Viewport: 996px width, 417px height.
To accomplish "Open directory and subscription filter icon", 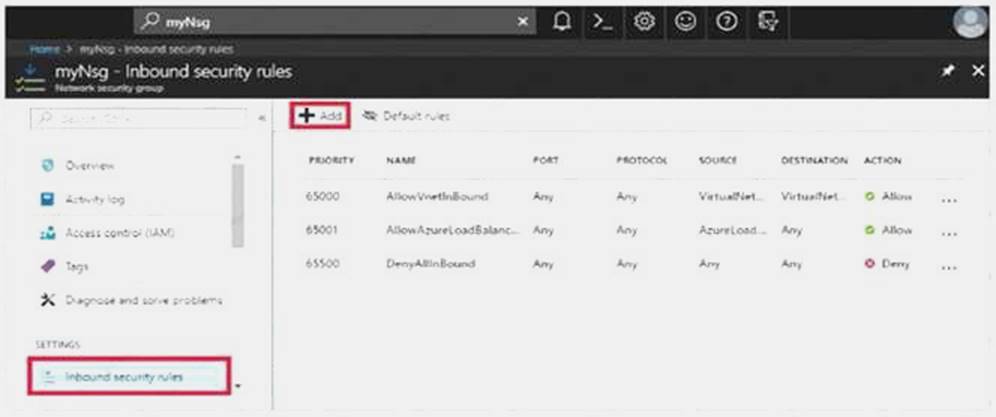I will 768,22.
